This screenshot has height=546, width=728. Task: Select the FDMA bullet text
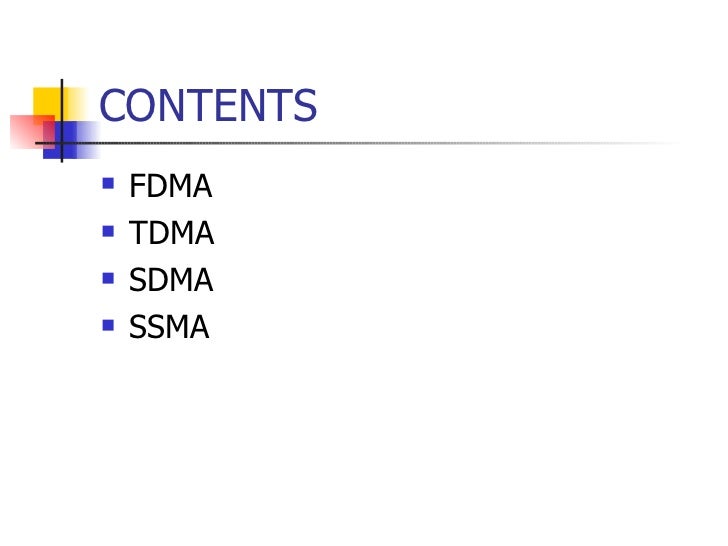[170, 186]
